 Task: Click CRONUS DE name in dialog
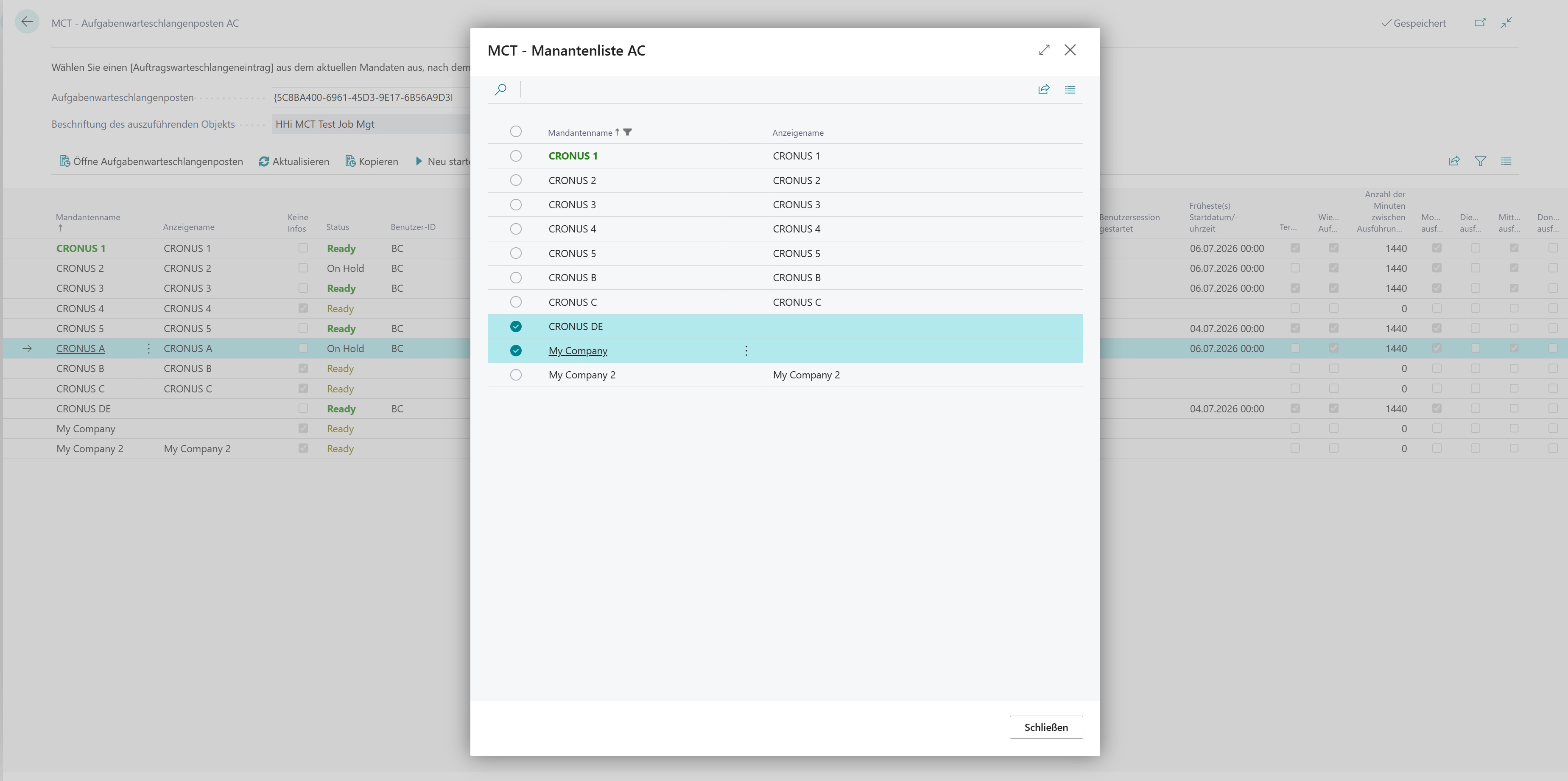coord(575,326)
